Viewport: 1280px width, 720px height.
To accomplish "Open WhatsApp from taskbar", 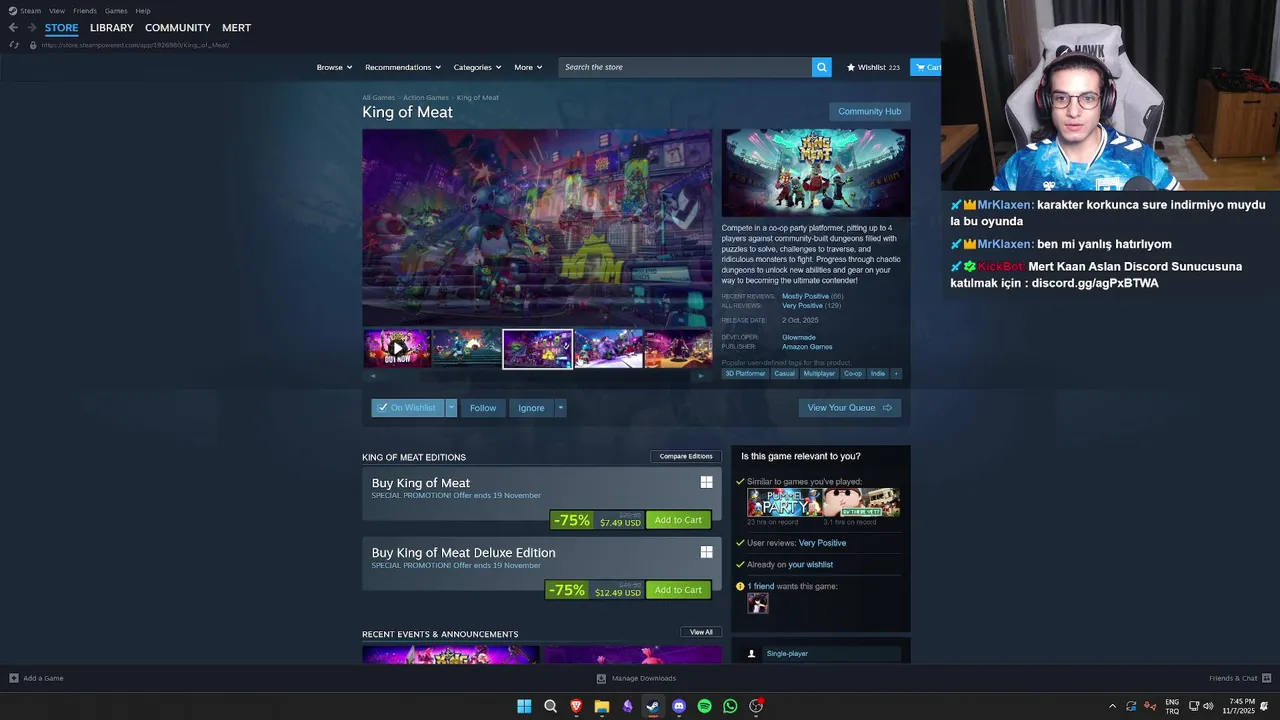I will click(730, 706).
